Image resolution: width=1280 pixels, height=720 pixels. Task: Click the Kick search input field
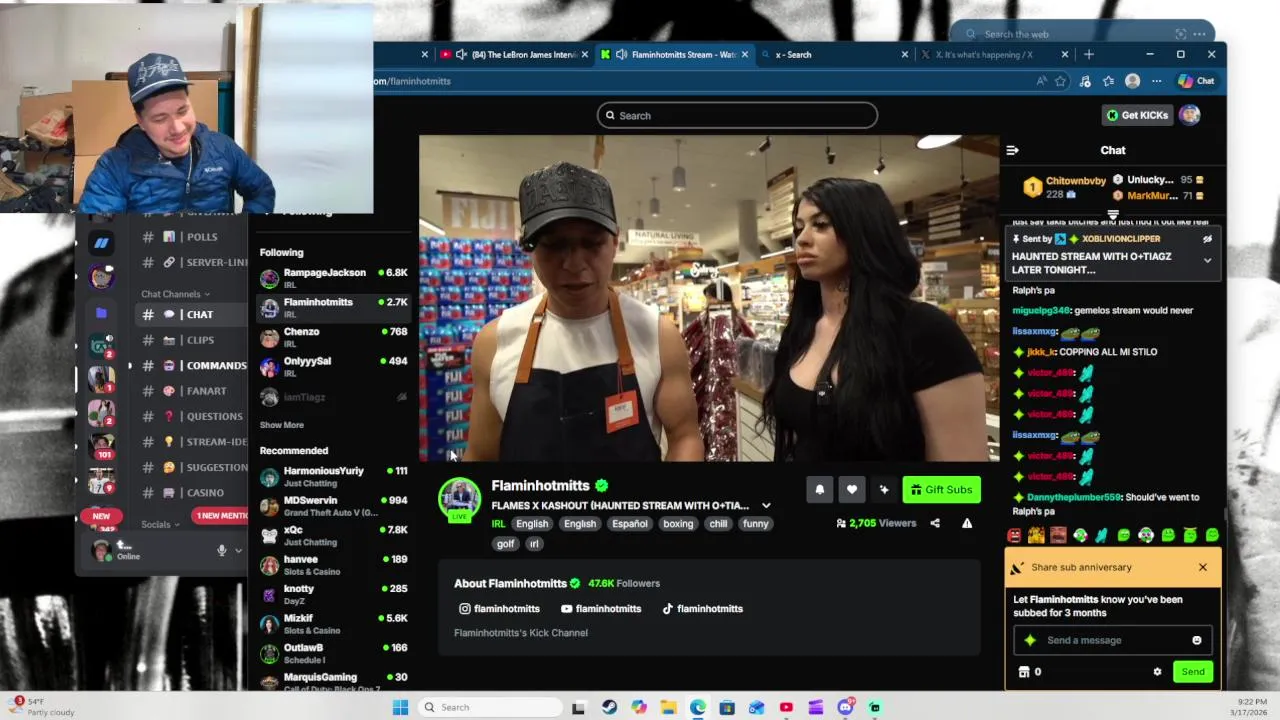(738, 116)
